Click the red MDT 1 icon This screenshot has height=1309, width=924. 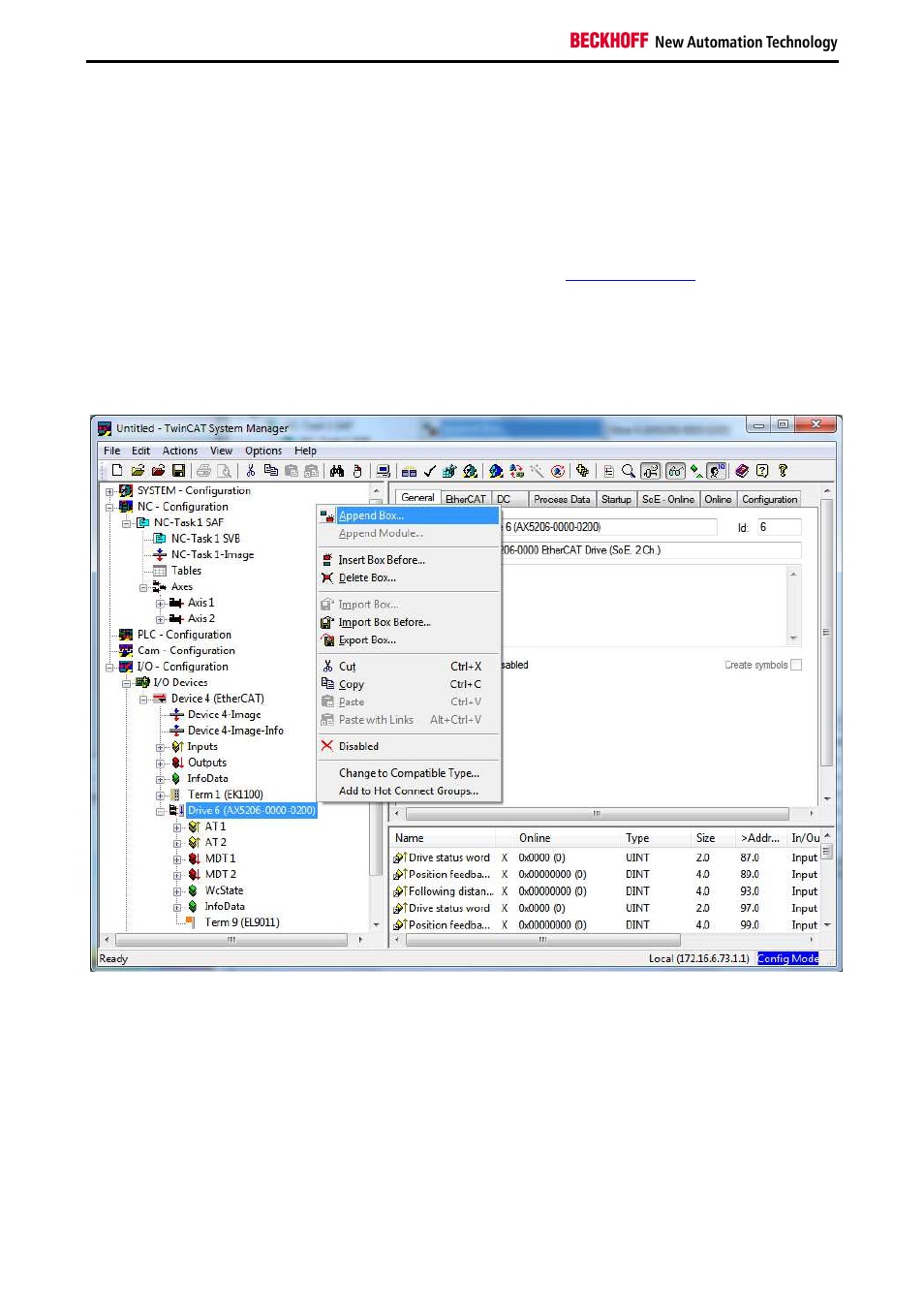(x=194, y=858)
